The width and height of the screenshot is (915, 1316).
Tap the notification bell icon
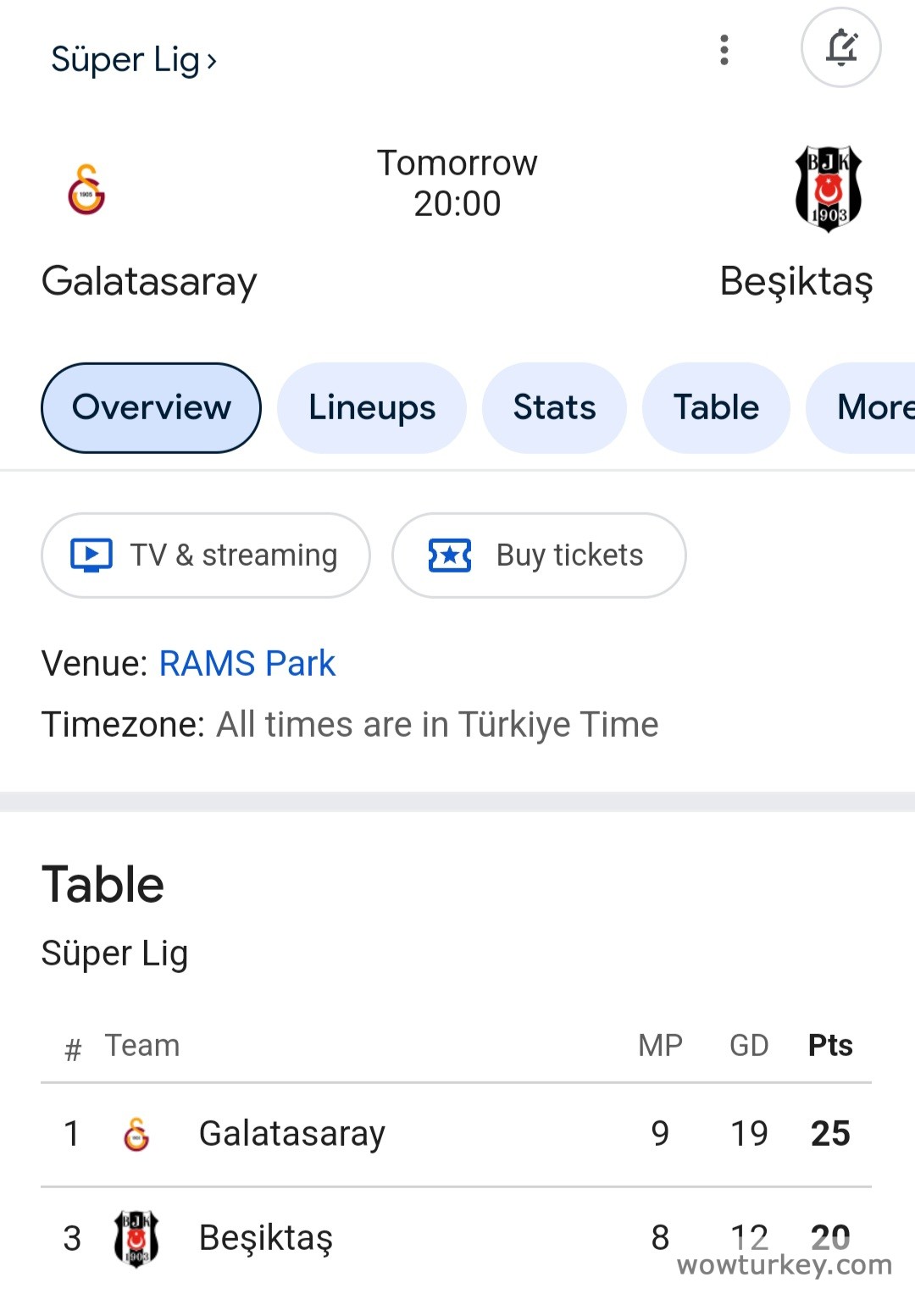(x=840, y=48)
